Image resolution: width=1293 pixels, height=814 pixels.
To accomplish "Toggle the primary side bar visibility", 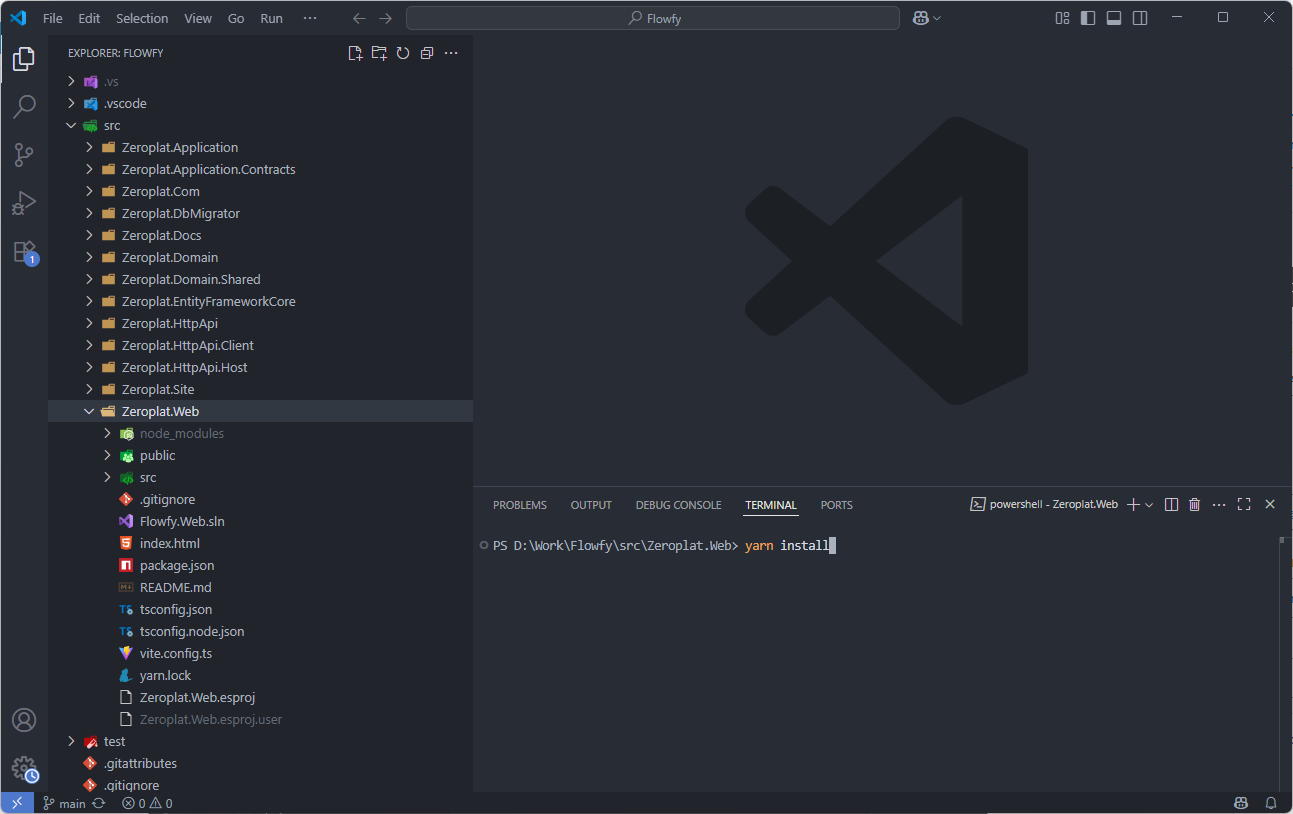I will pyautogui.click(x=1088, y=18).
